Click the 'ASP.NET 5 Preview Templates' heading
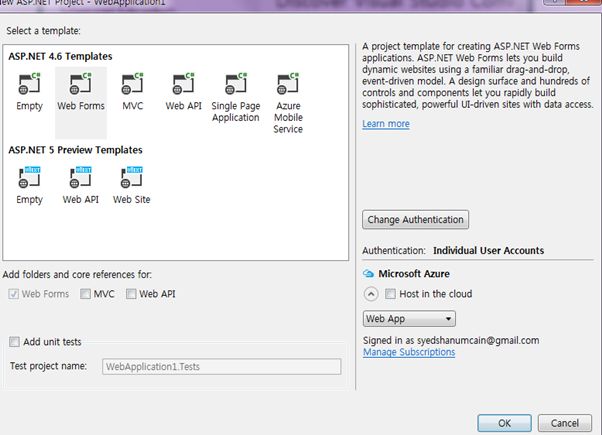This screenshot has height=435, width=602. click(75, 150)
